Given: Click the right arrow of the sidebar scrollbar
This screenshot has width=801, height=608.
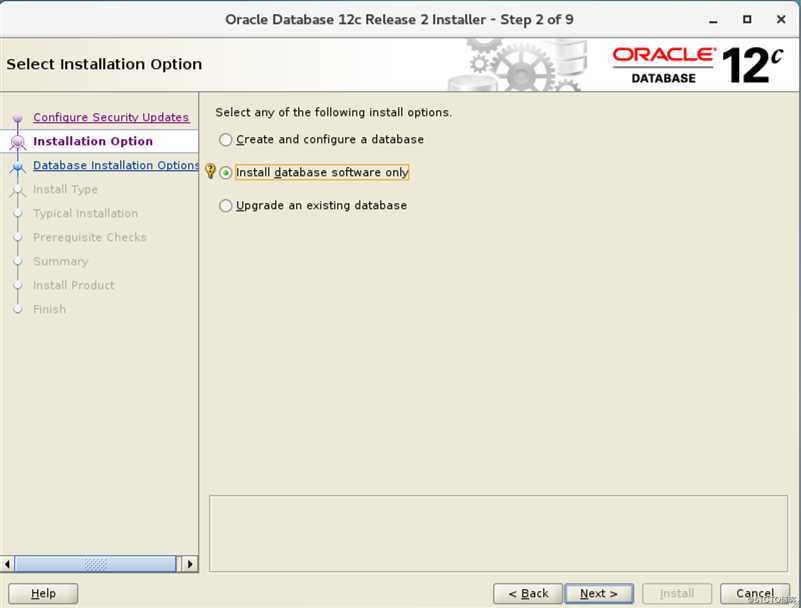Looking at the screenshot, I should (190, 564).
